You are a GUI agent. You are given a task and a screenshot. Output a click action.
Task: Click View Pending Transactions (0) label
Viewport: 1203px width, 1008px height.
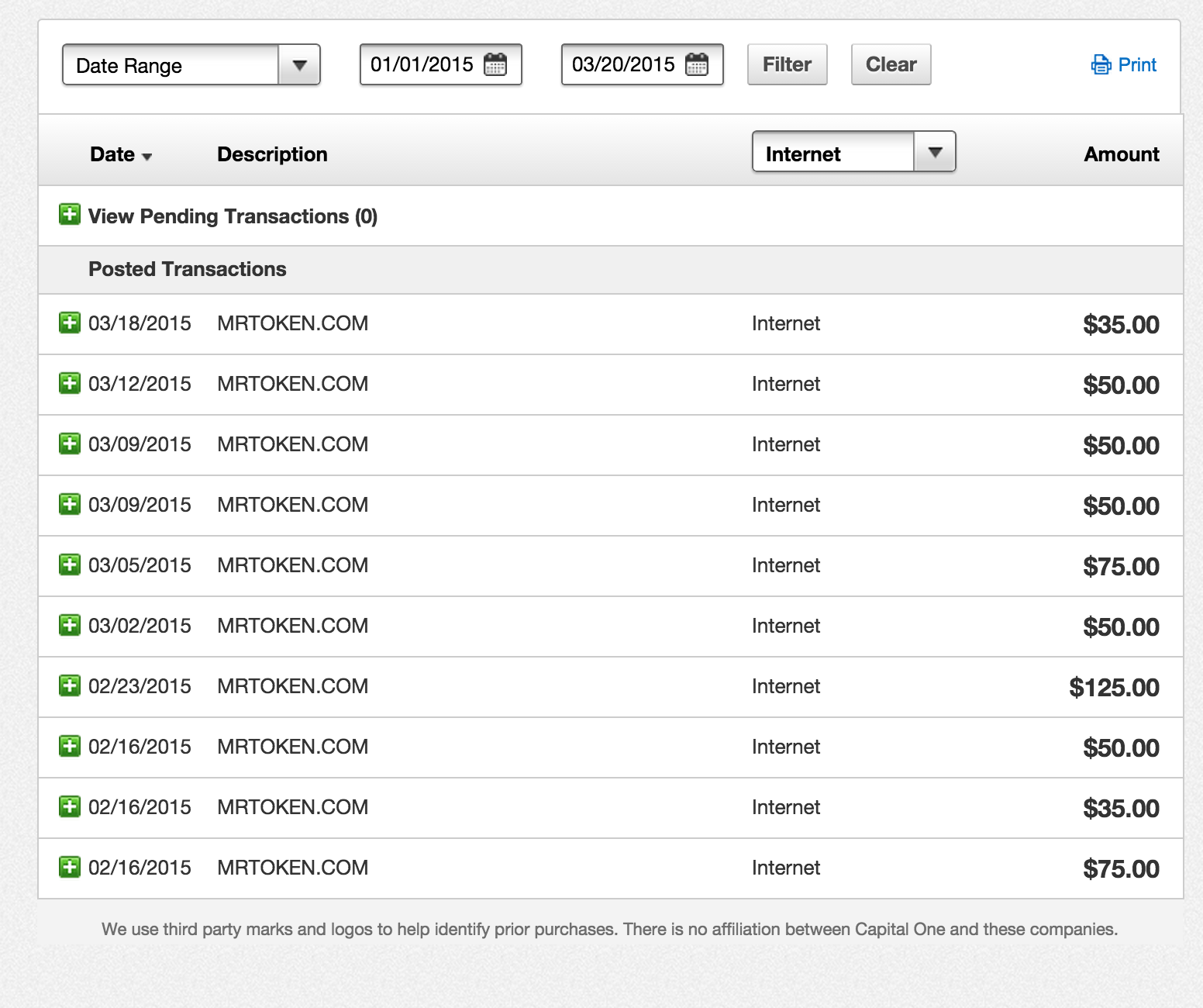coord(233,216)
